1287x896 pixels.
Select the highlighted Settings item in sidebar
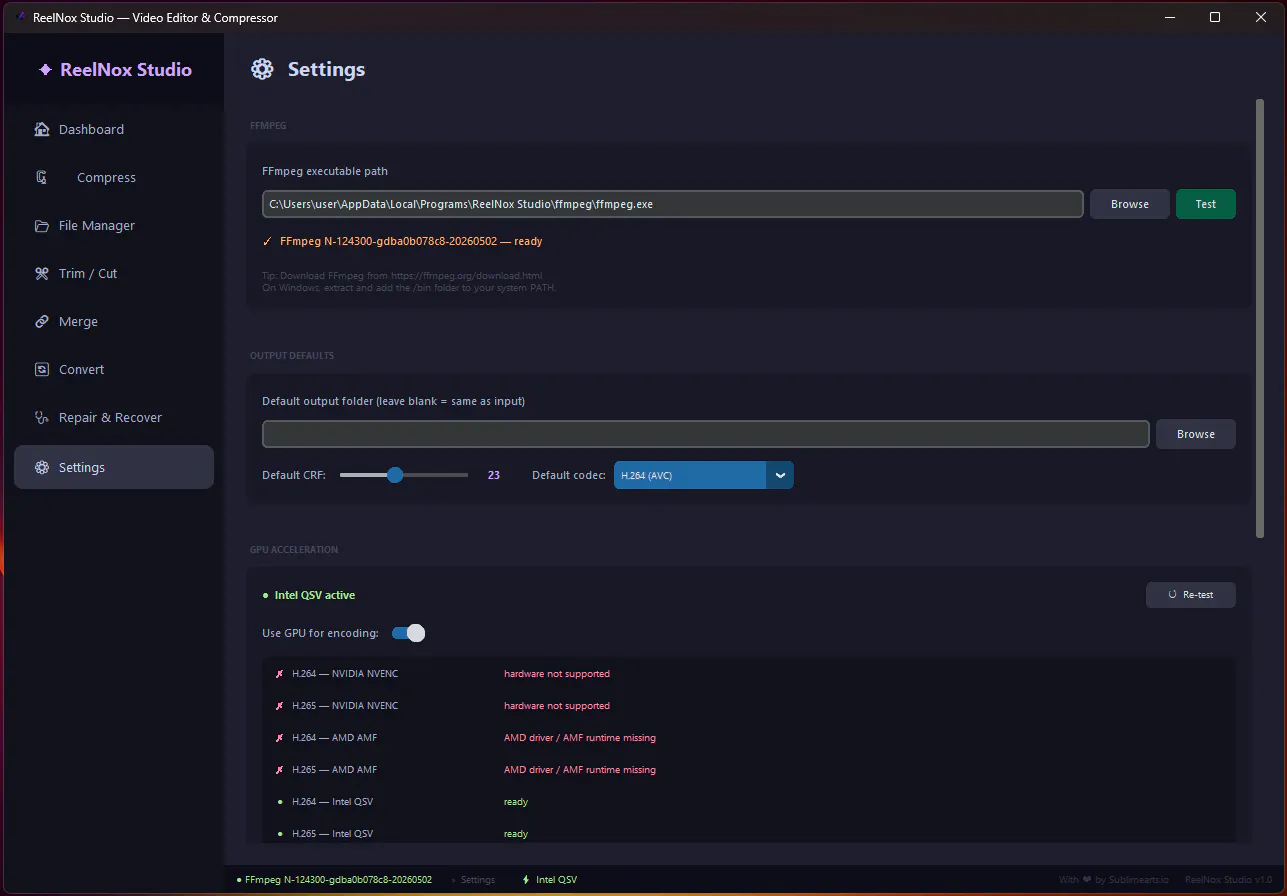114,467
